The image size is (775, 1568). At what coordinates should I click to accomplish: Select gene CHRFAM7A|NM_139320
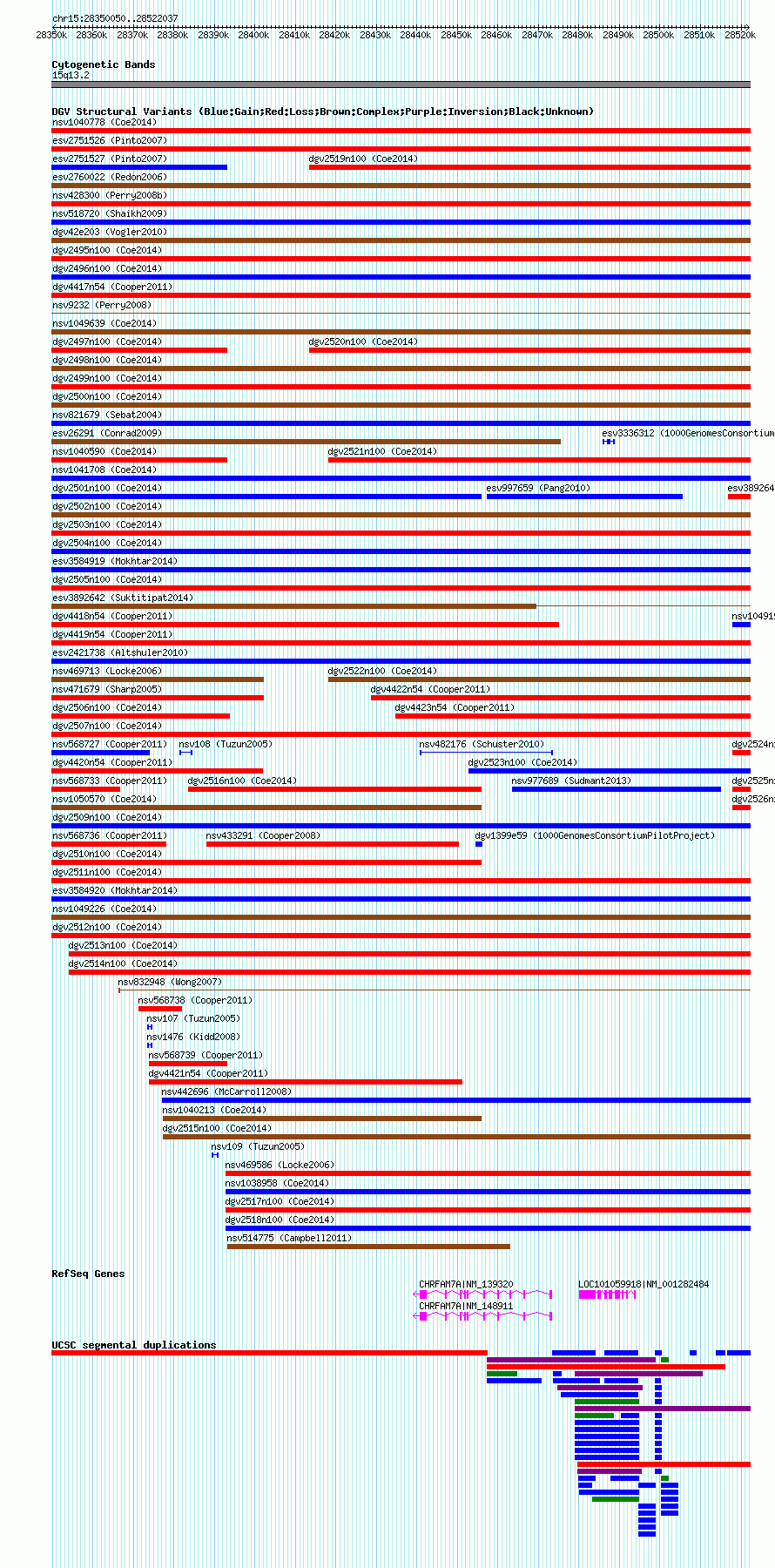point(466,1285)
